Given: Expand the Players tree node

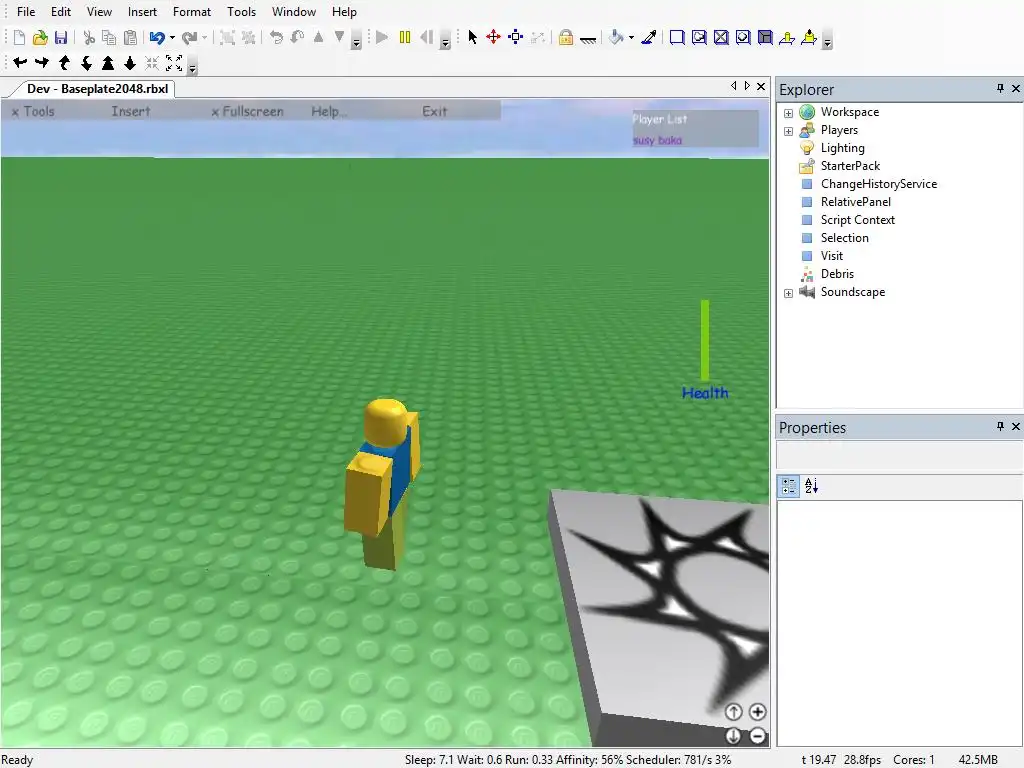Looking at the screenshot, I should [788, 131].
